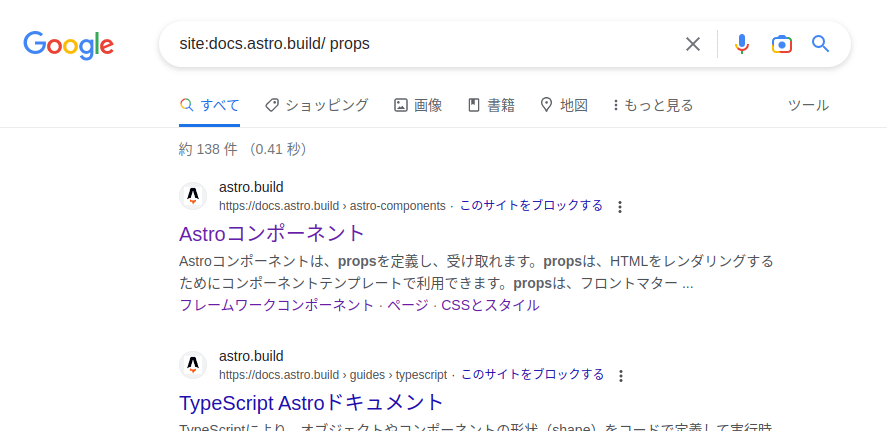Block site link on typescript result
This screenshot has height=431, width=887.
tap(532, 374)
